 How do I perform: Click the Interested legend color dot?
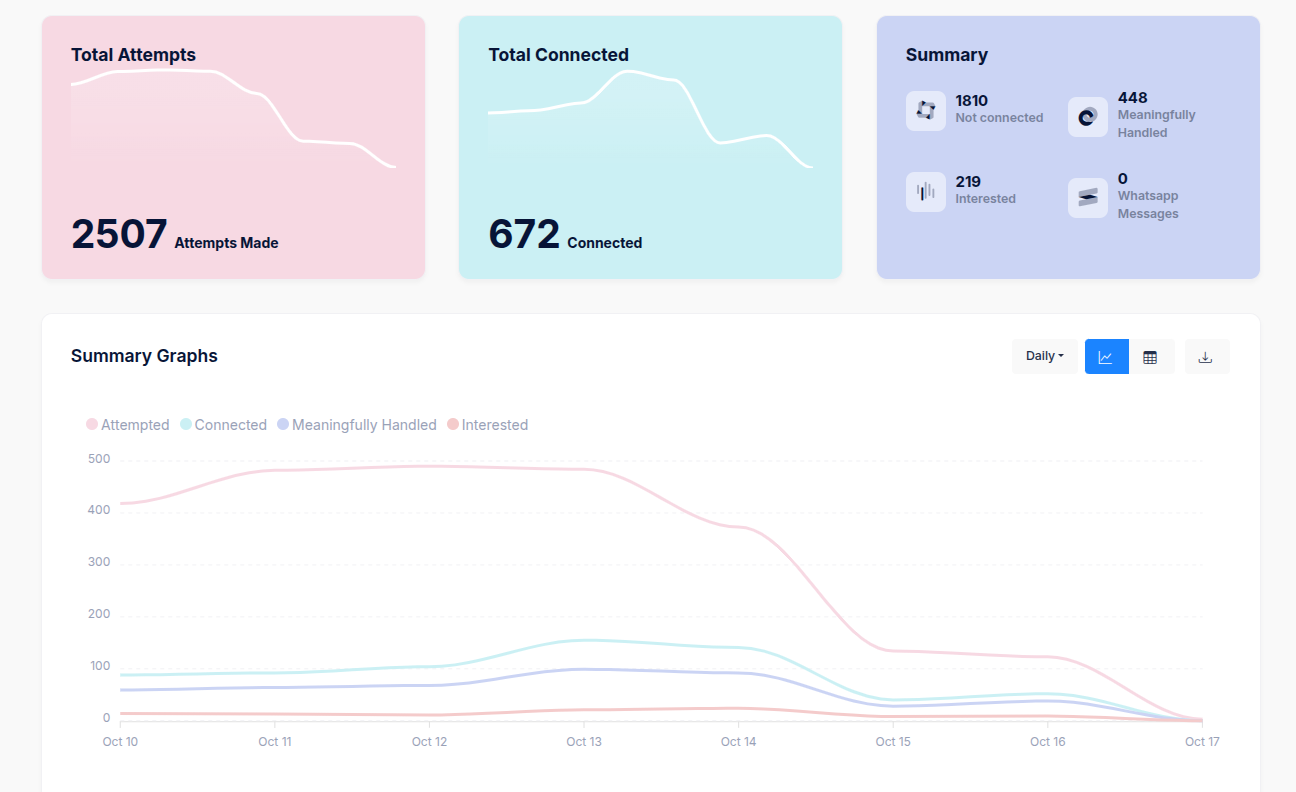coord(453,425)
